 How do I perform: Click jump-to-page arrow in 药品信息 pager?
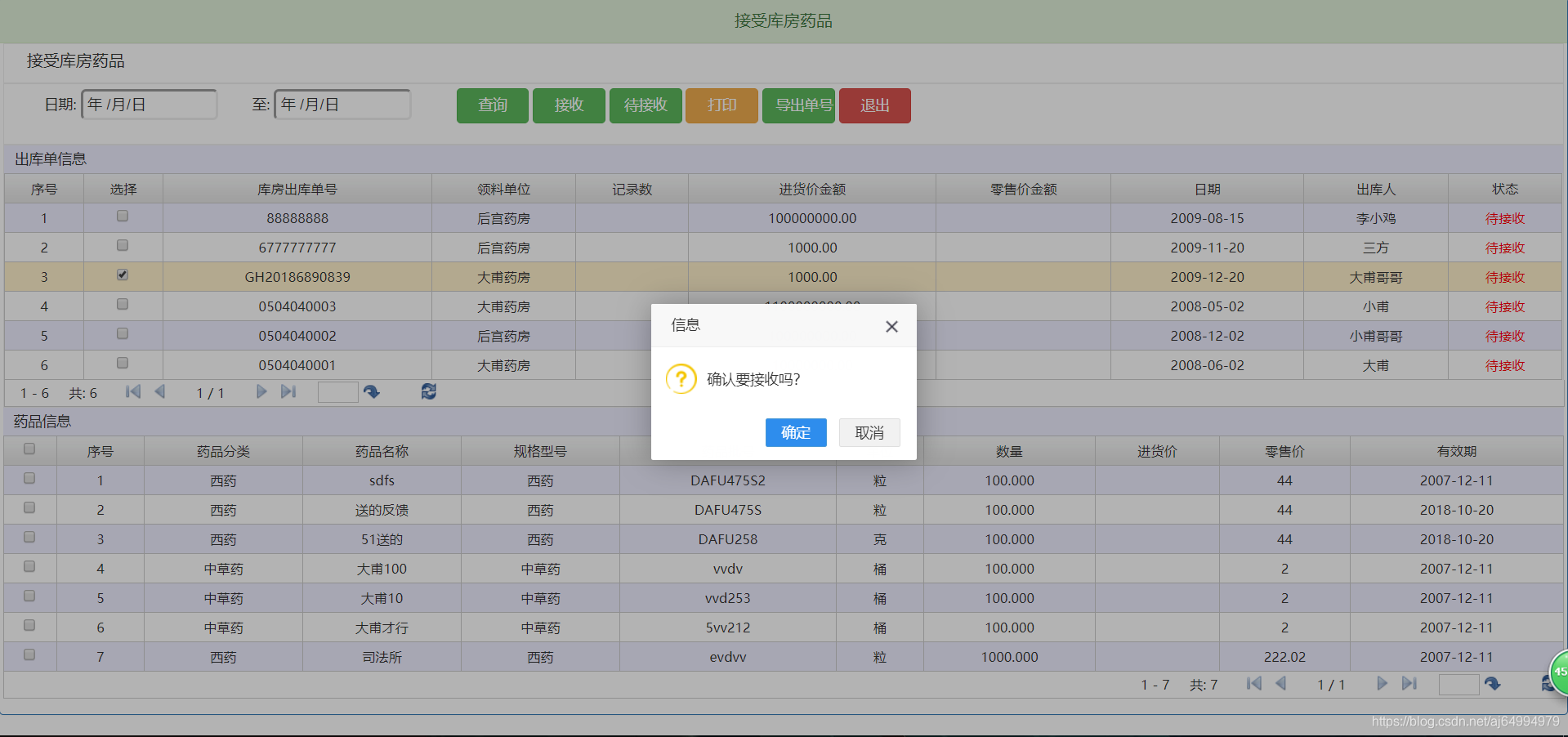tap(1493, 684)
